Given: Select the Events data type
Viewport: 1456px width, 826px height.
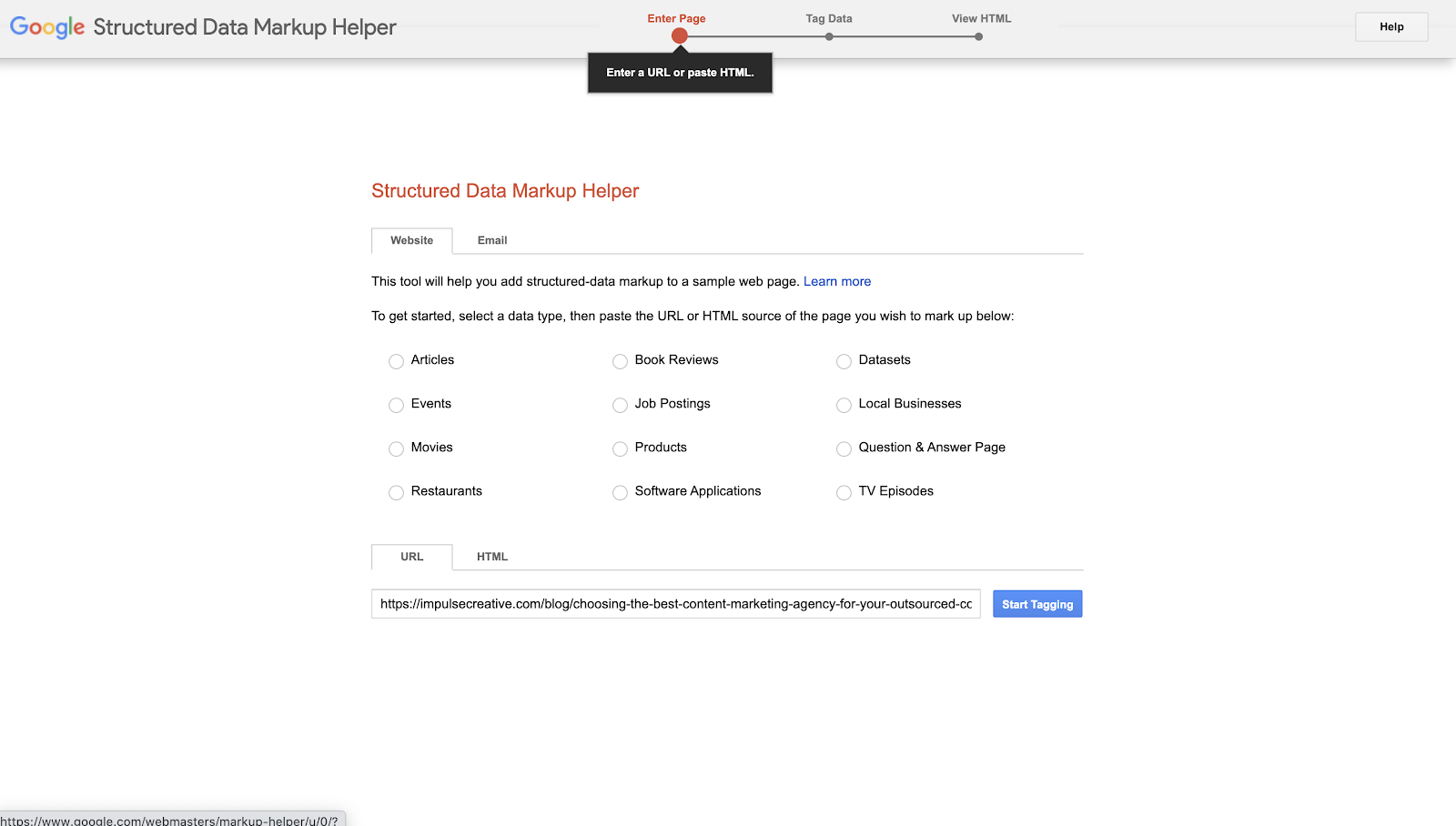Looking at the screenshot, I should tap(396, 405).
